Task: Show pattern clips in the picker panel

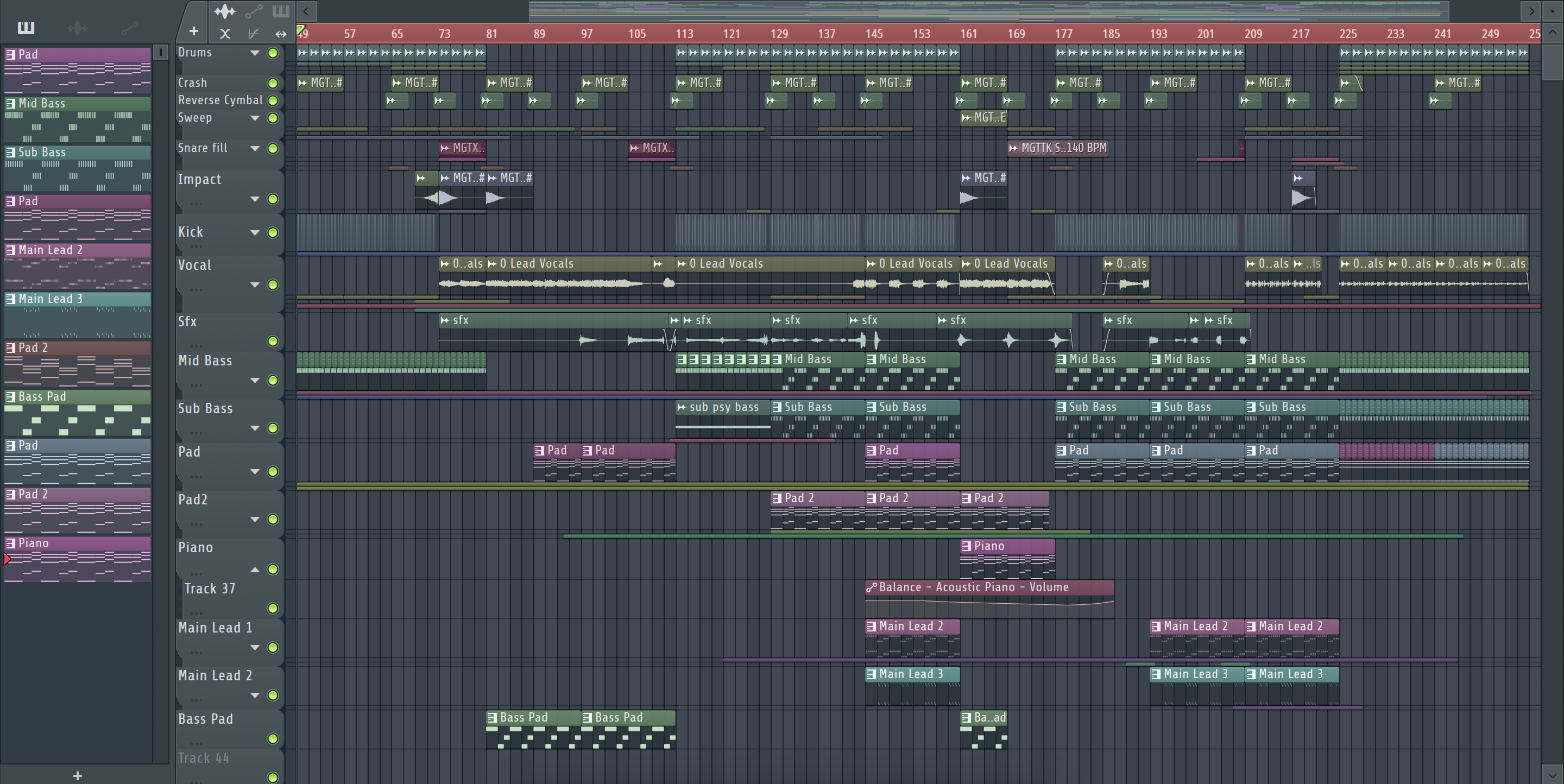Action: coord(26,28)
